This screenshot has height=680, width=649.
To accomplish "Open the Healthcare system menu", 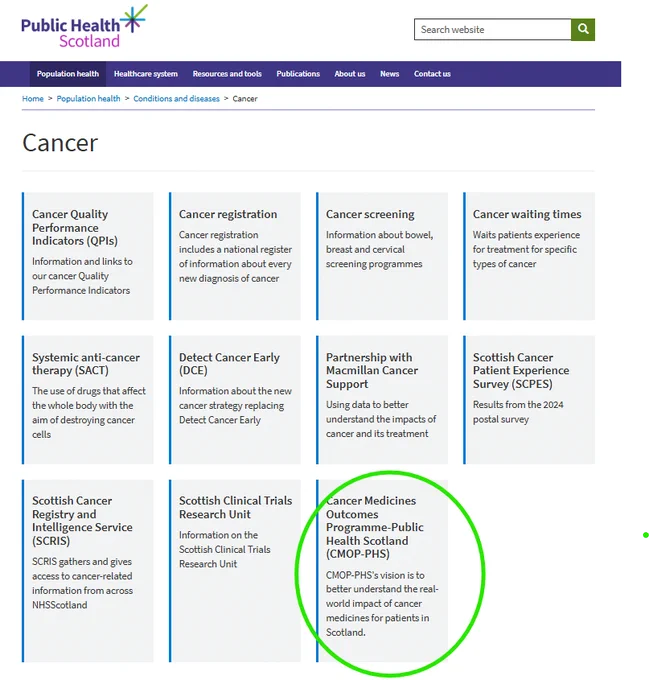I will 146,74.
